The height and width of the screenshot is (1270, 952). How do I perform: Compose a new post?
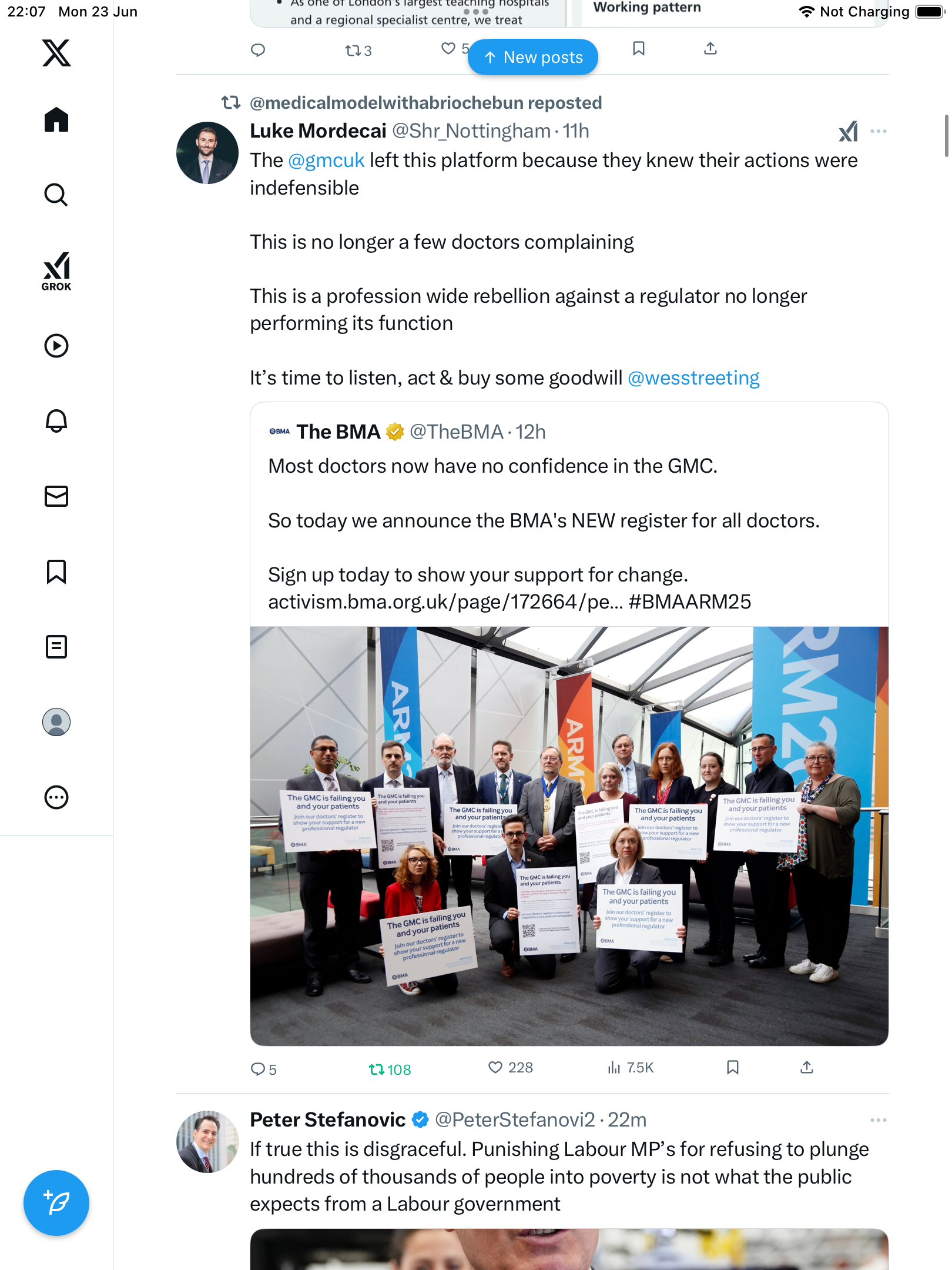(56, 1203)
